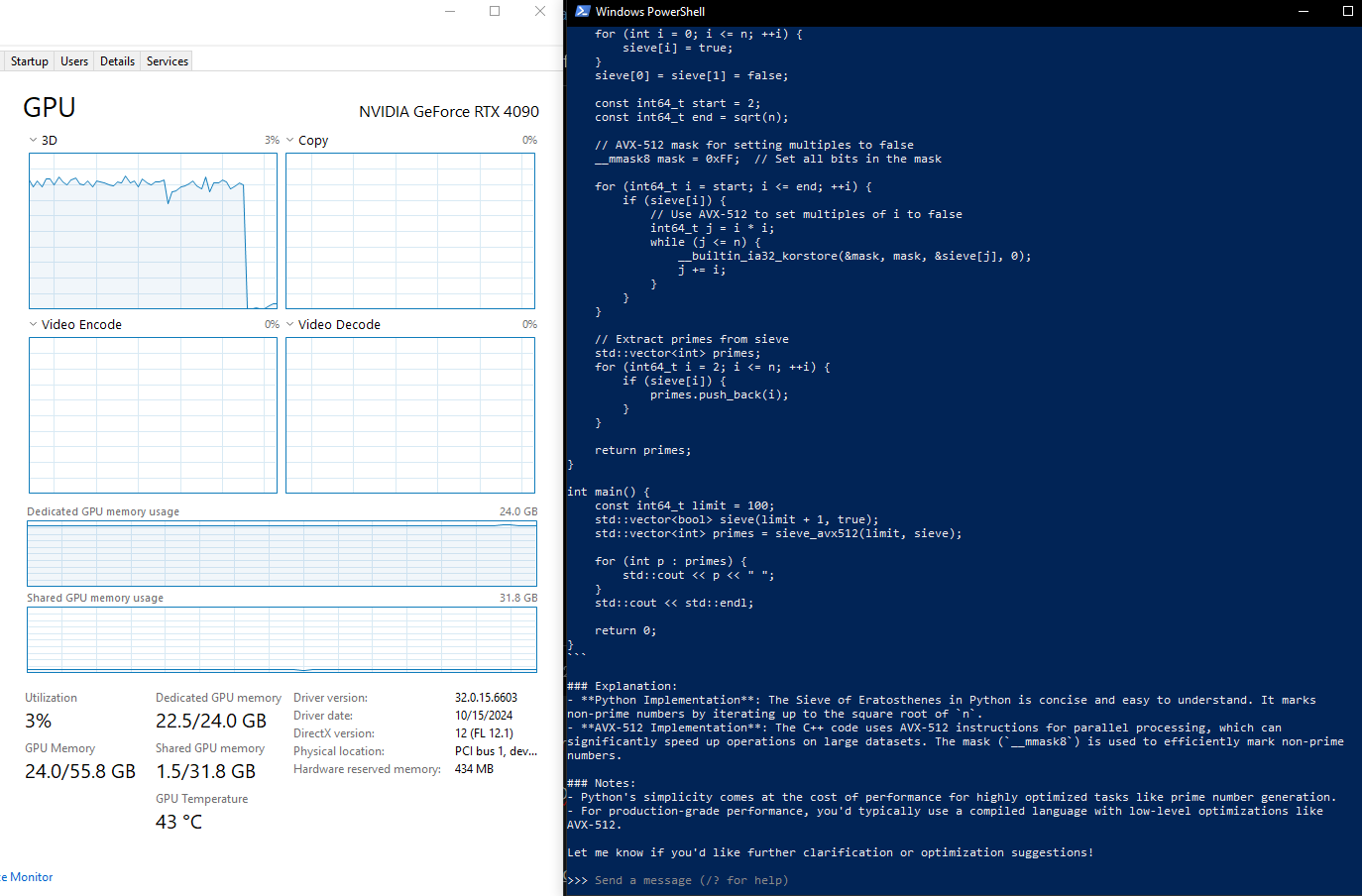The image size is (1362, 896).
Task: Minimize the Windows PowerShell window
Action: pyautogui.click(x=1304, y=11)
